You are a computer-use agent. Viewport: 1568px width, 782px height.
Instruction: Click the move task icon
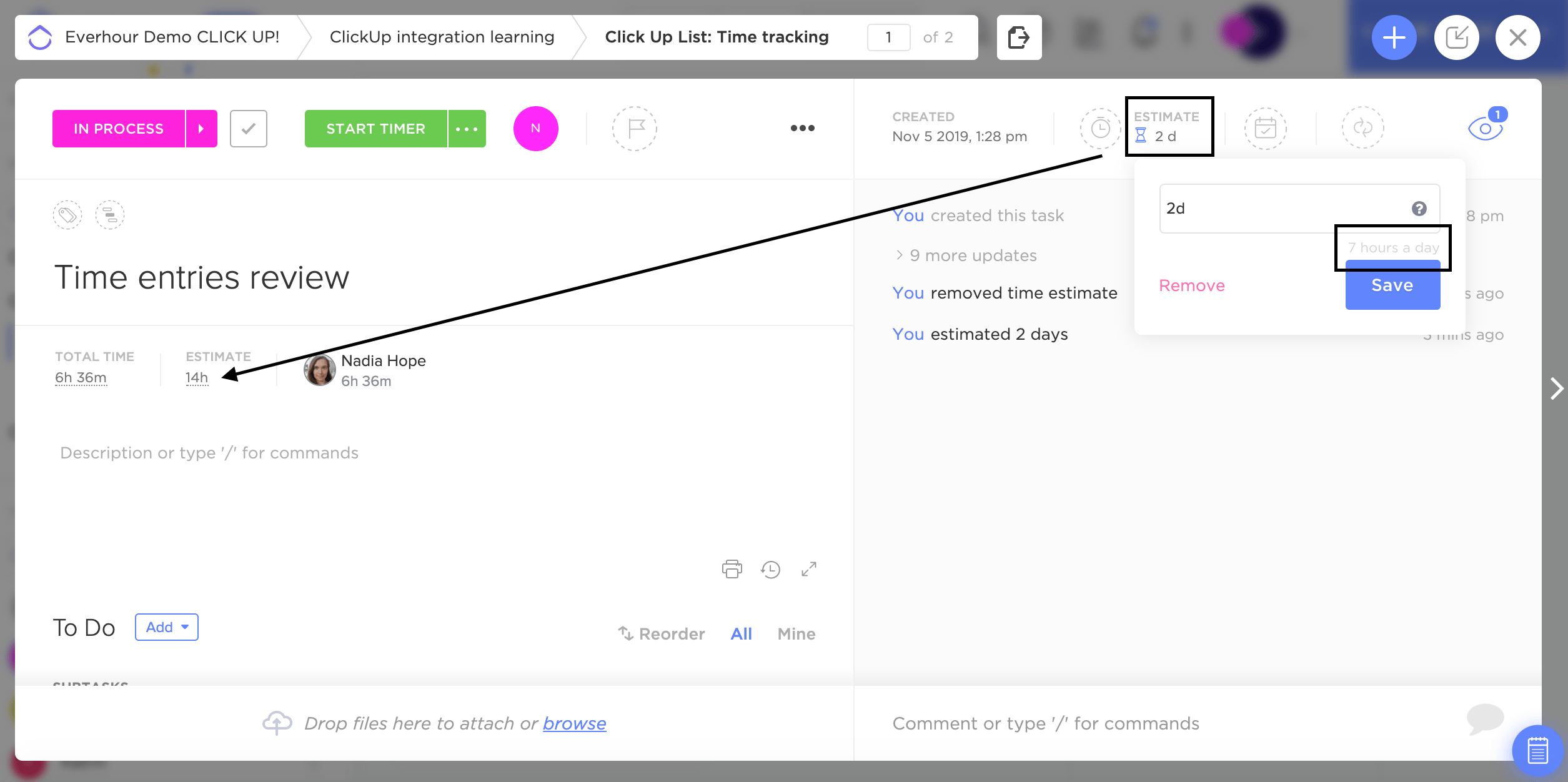point(1019,37)
